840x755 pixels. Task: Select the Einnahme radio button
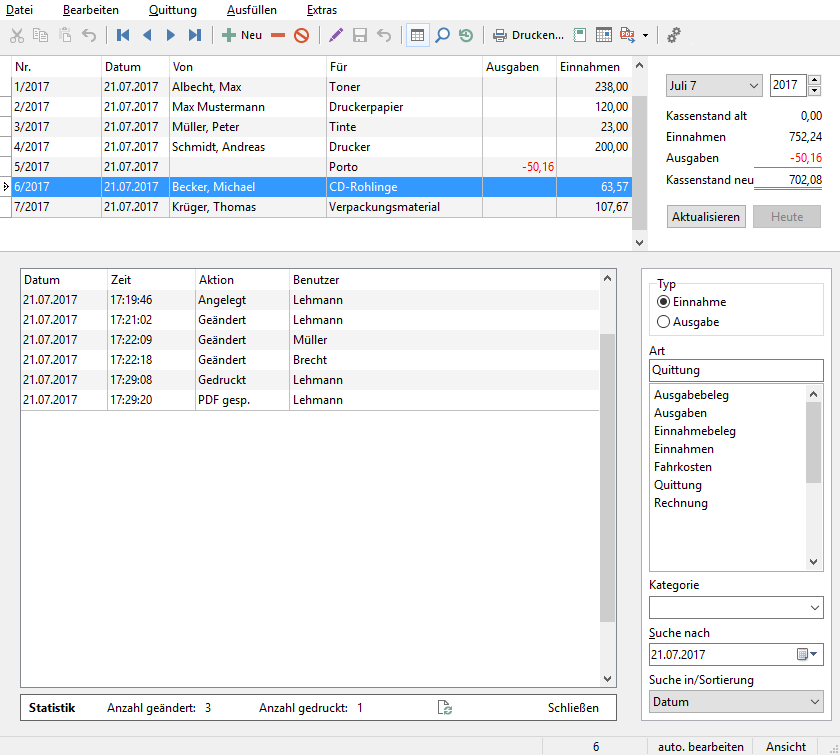(x=663, y=302)
